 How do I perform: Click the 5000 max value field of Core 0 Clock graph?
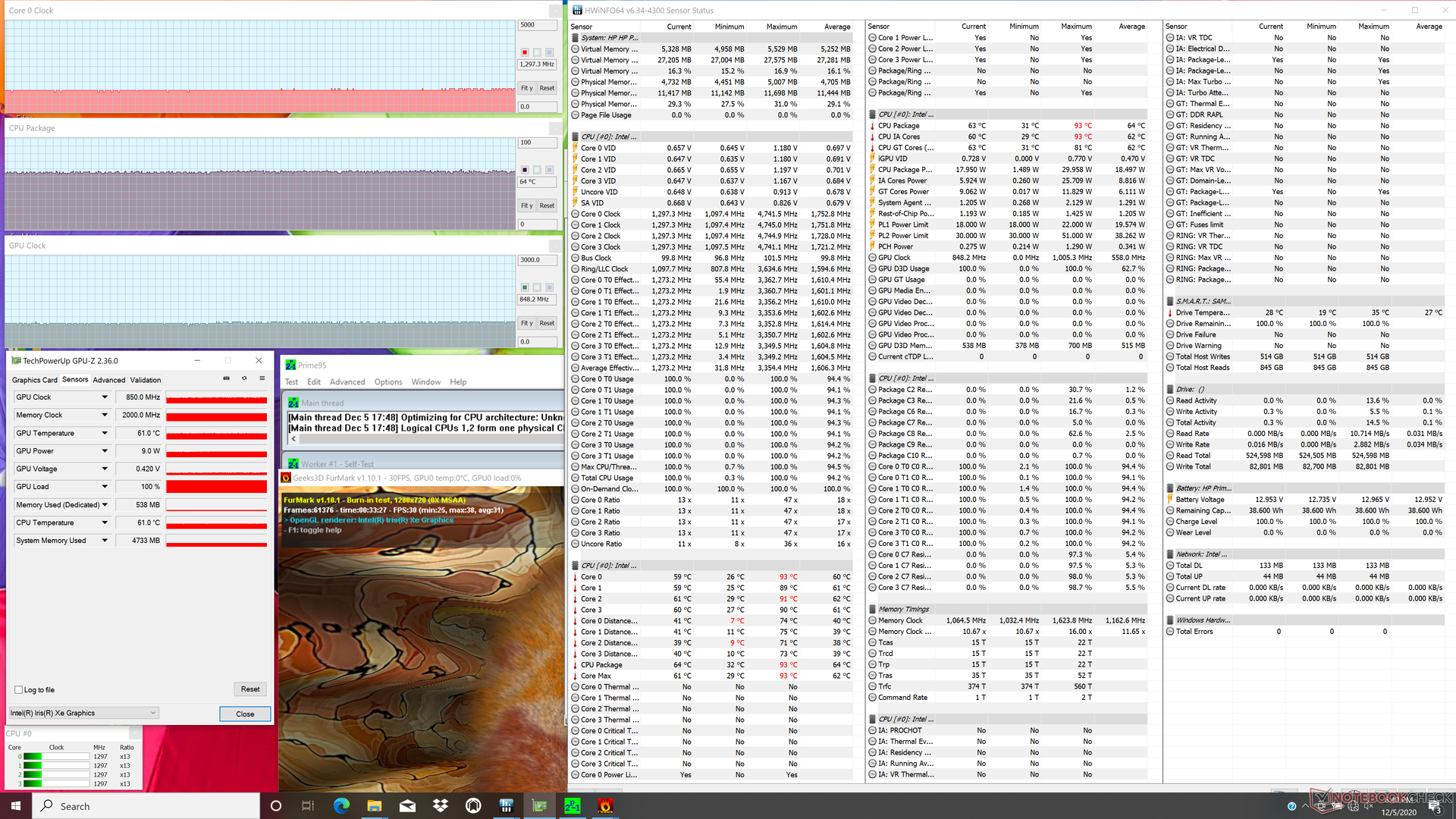point(537,25)
